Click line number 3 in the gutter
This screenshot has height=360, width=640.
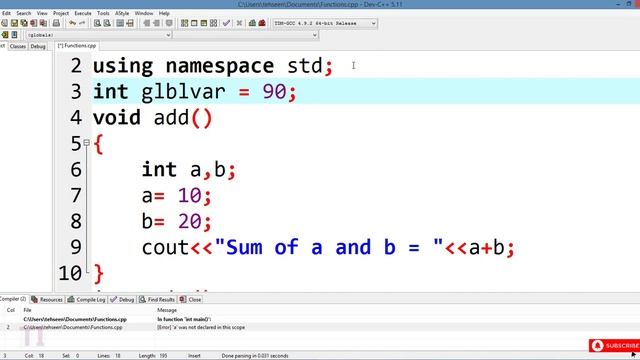pyautogui.click(x=76, y=91)
